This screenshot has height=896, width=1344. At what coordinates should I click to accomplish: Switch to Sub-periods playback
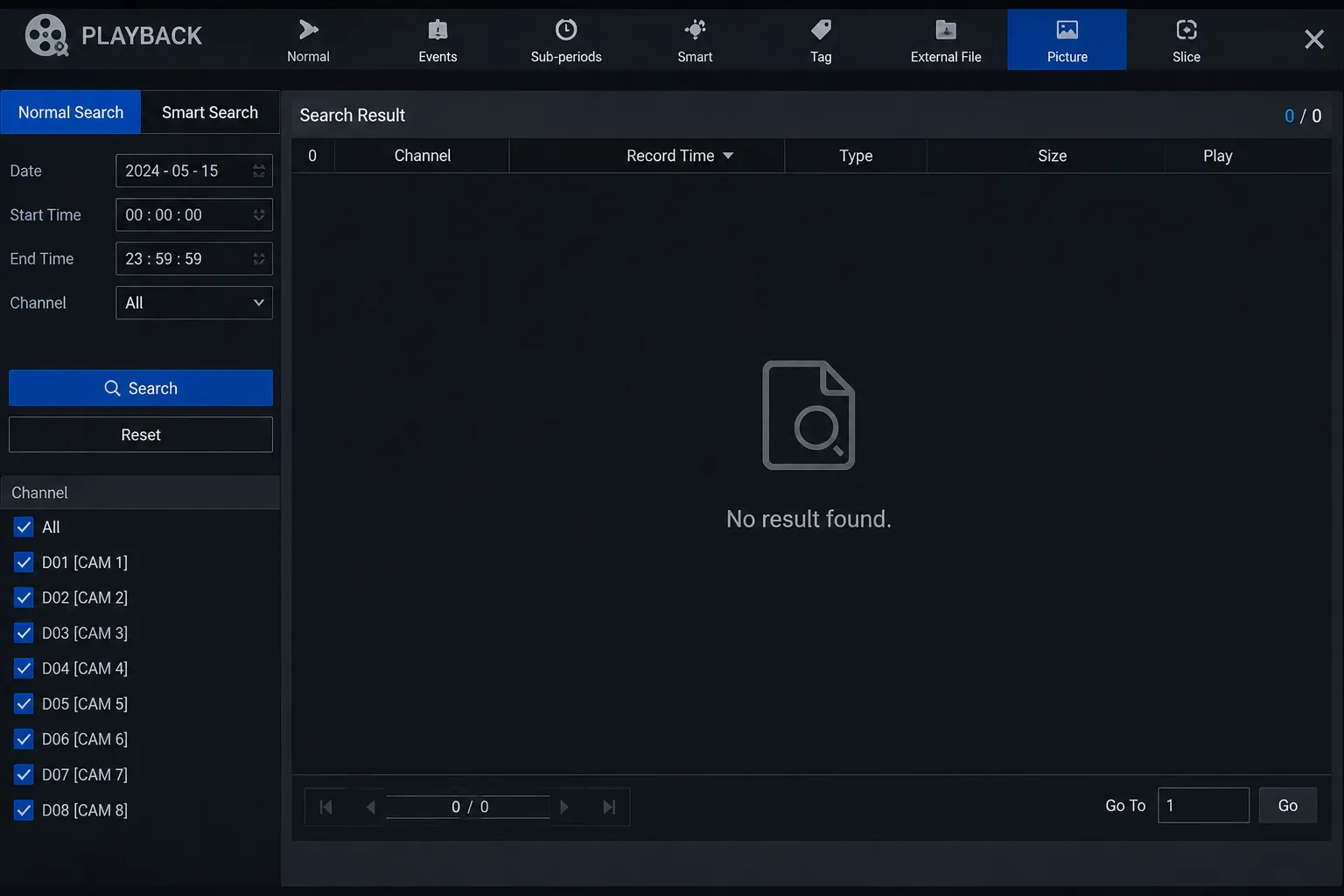[566, 40]
